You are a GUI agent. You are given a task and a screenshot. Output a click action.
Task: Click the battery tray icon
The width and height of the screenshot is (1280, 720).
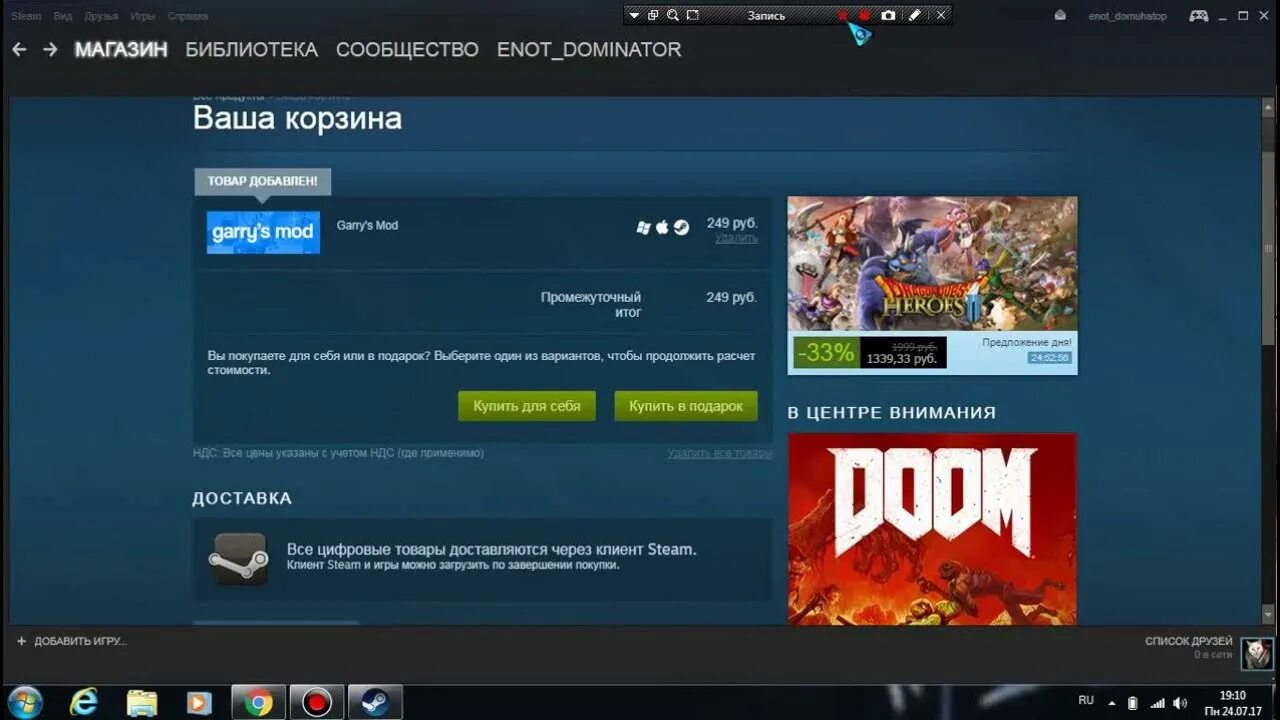1133,703
